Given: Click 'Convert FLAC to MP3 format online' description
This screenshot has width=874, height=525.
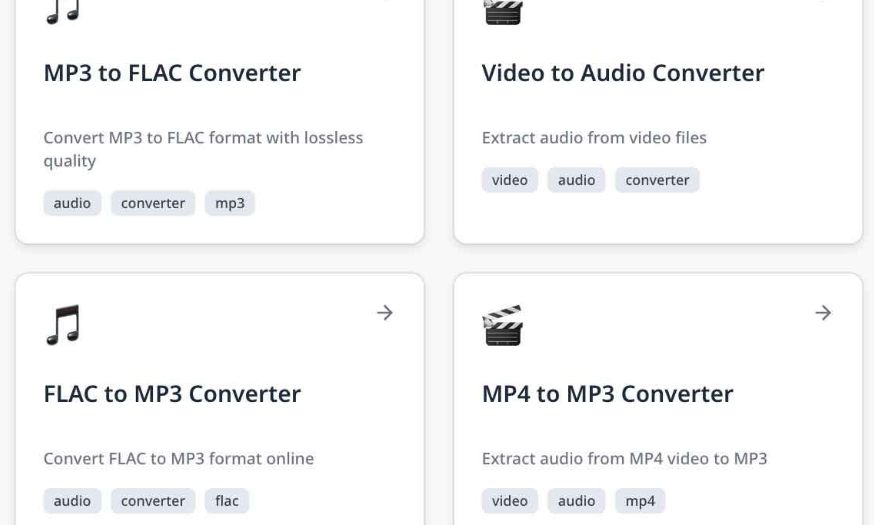Looking at the screenshot, I should point(179,459).
